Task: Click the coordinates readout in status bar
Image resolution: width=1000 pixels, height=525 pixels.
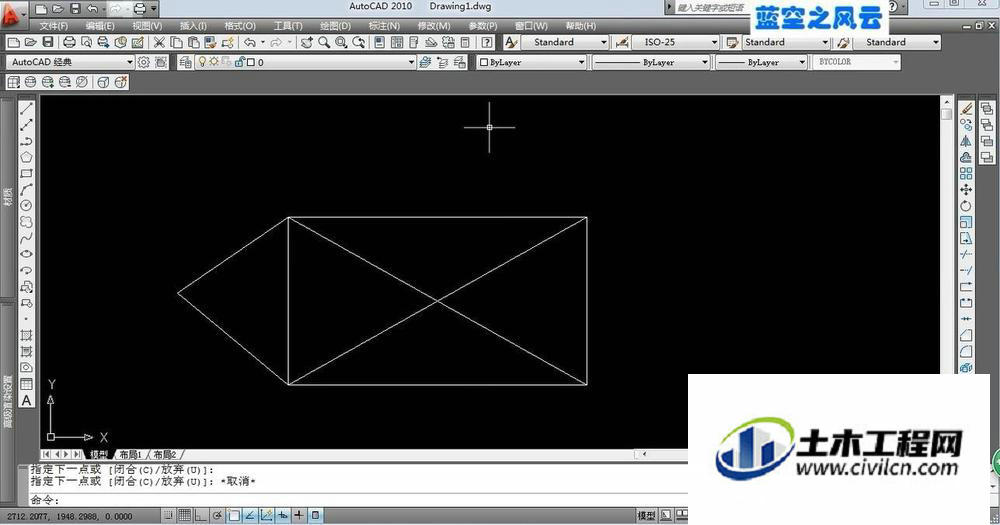Action: click(x=70, y=515)
